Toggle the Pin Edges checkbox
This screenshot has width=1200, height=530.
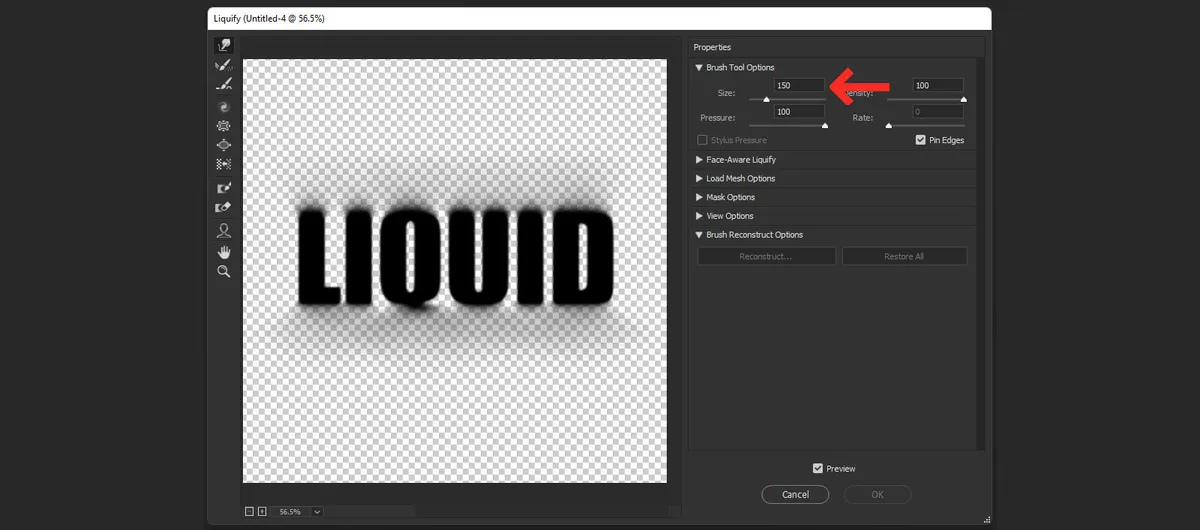(x=921, y=140)
